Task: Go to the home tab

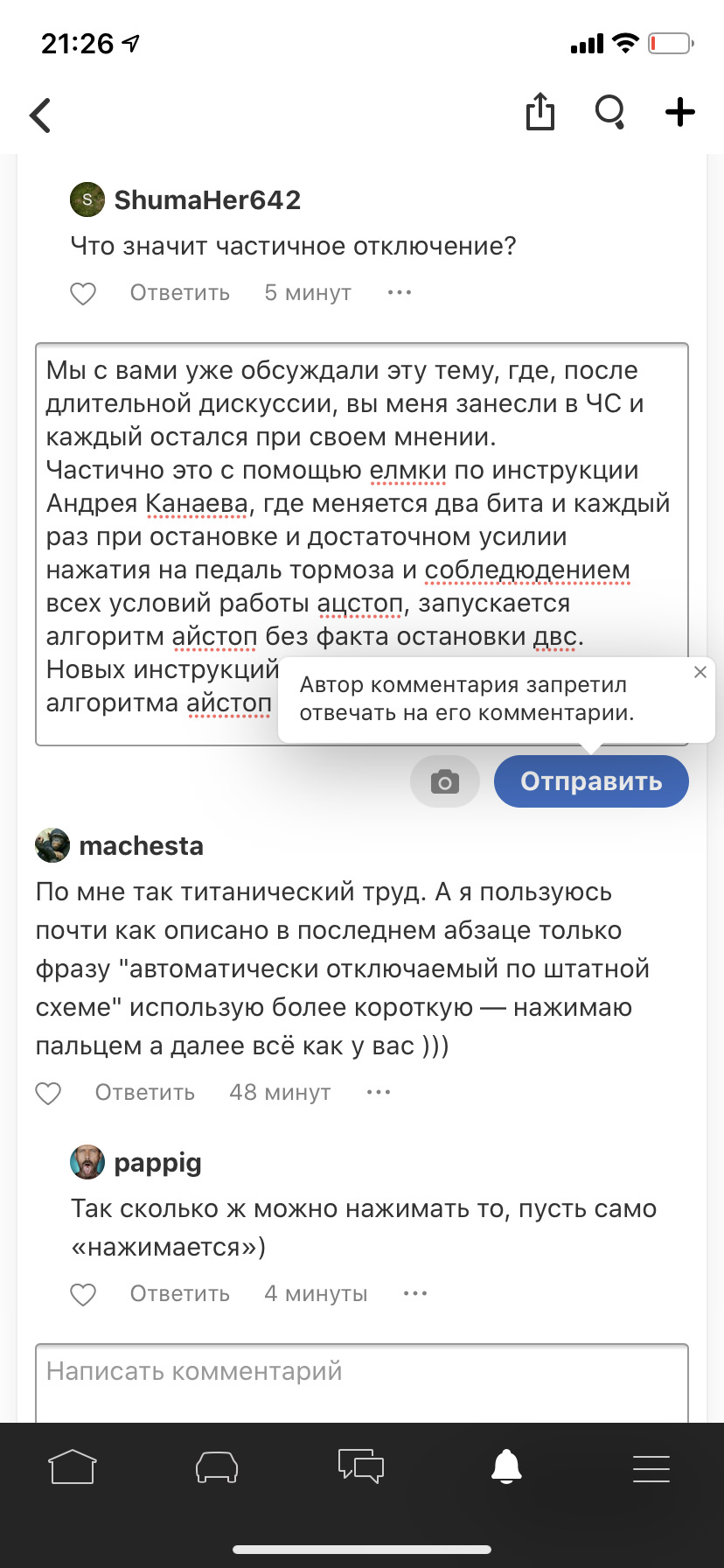Action: tap(73, 1467)
